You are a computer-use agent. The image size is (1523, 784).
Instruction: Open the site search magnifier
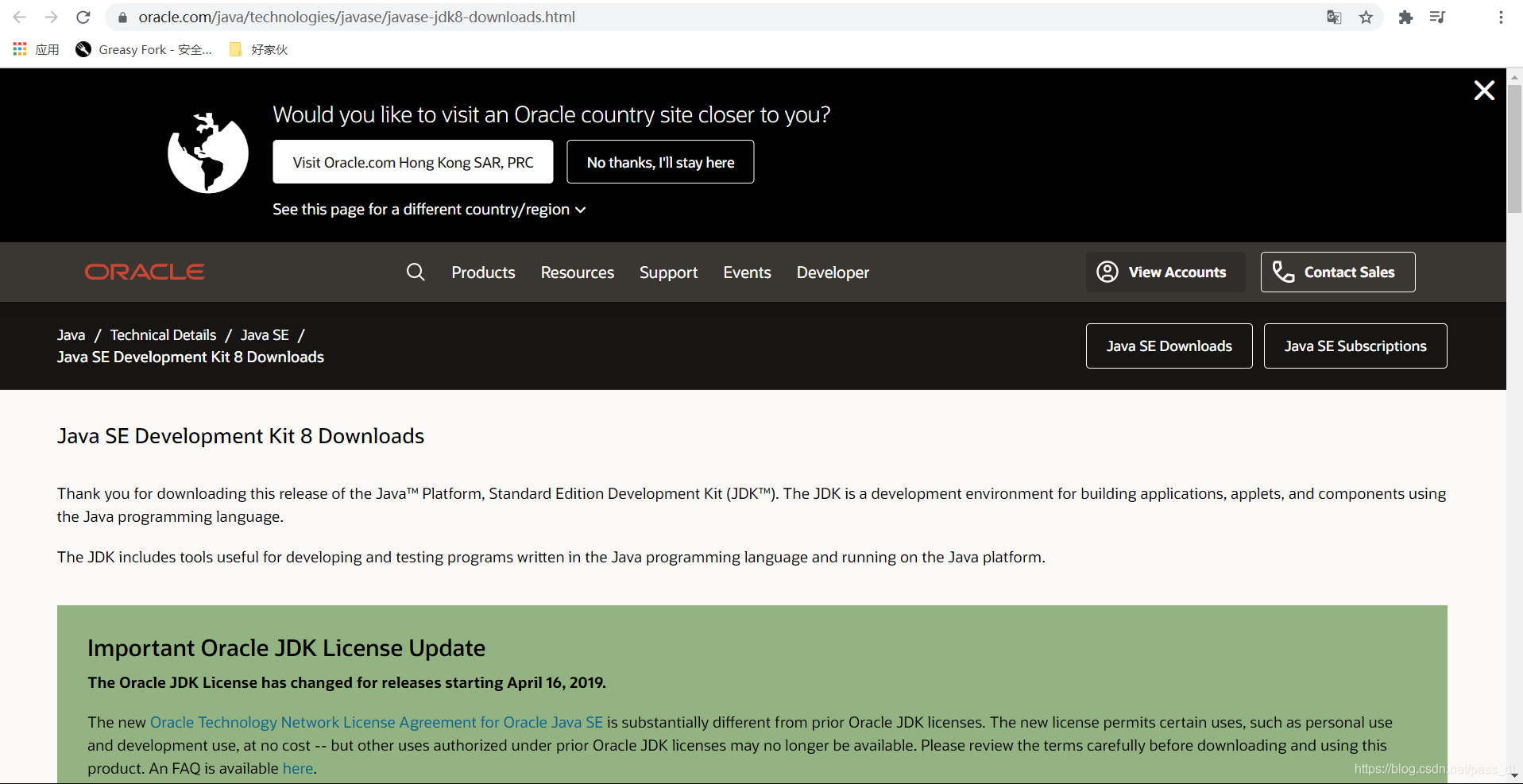416,272
